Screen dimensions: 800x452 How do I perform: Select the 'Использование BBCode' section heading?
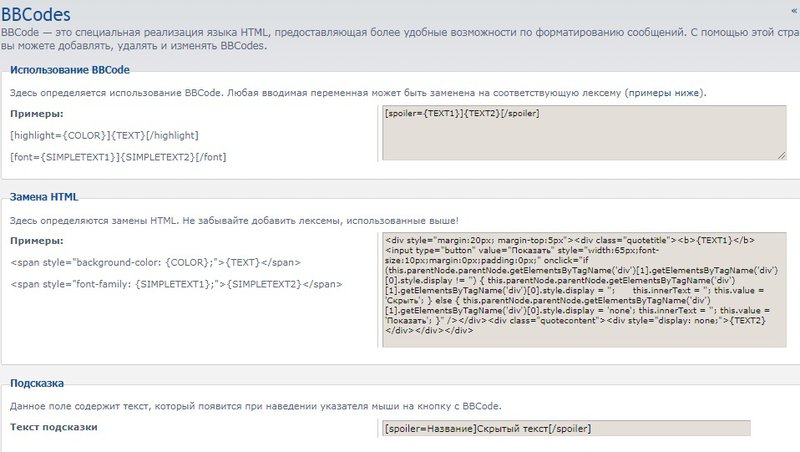[69, 69]
